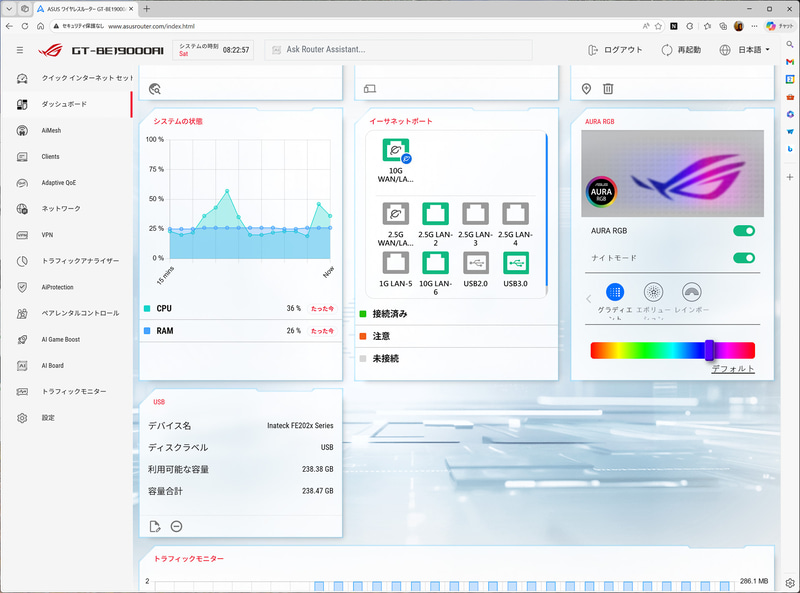
Task: Click the 2.5G LAN-4 port icon
Action: click(x=515, y=214)
